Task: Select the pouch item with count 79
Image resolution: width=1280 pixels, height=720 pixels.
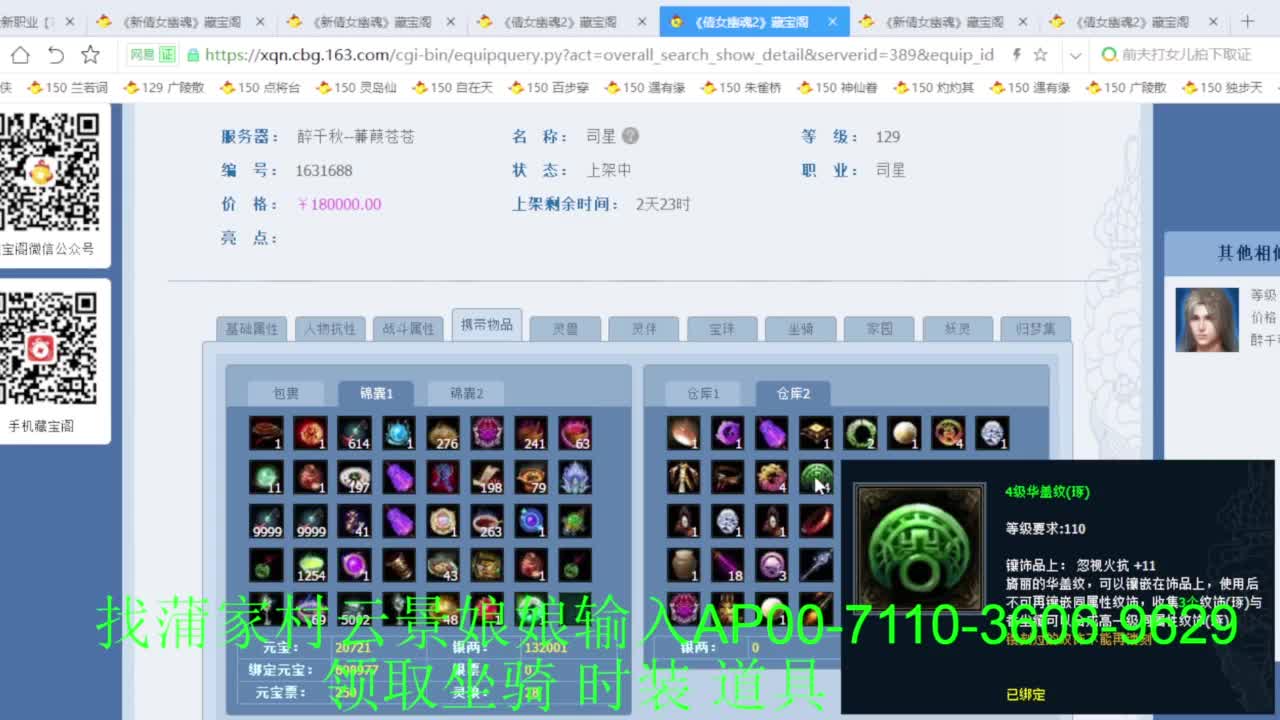Action: (x=530, y=477)
